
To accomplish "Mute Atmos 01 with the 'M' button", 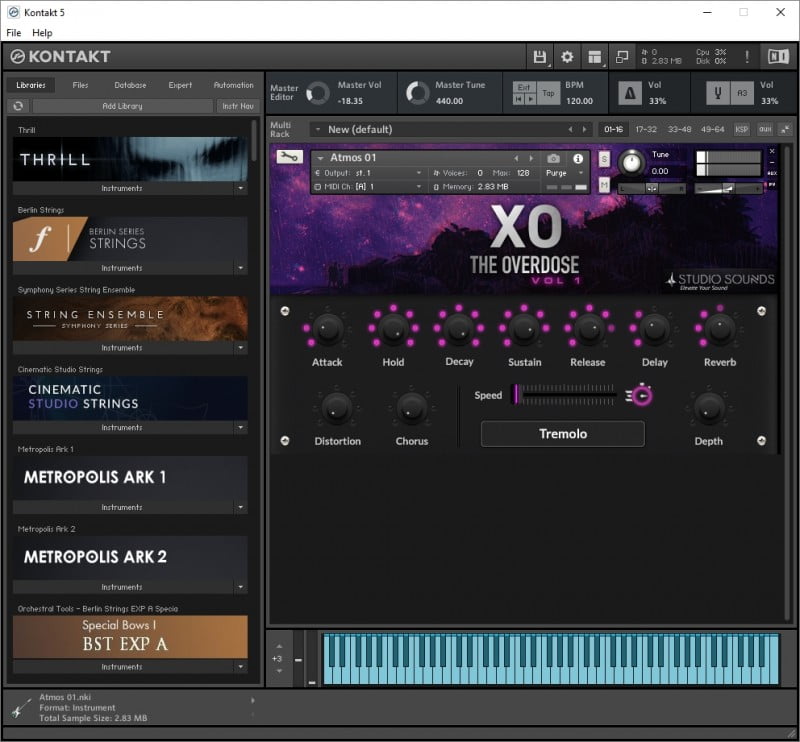I will 604,185.
